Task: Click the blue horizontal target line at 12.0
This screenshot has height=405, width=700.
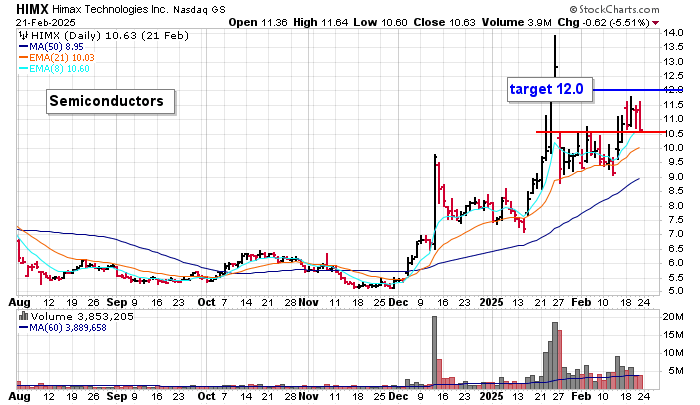Action: pos(638,90)
